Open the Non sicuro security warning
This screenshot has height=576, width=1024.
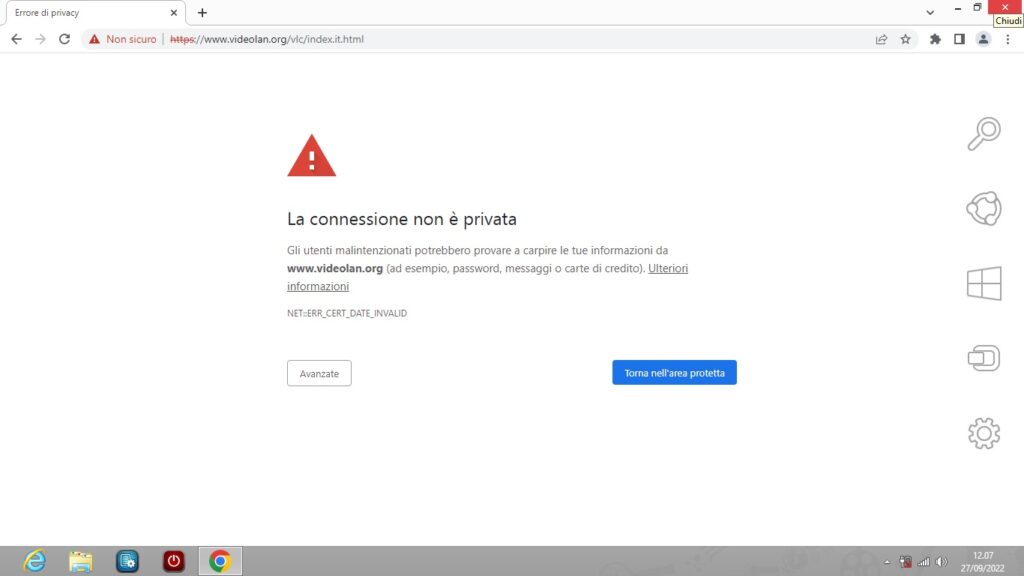tap(123, 39)
